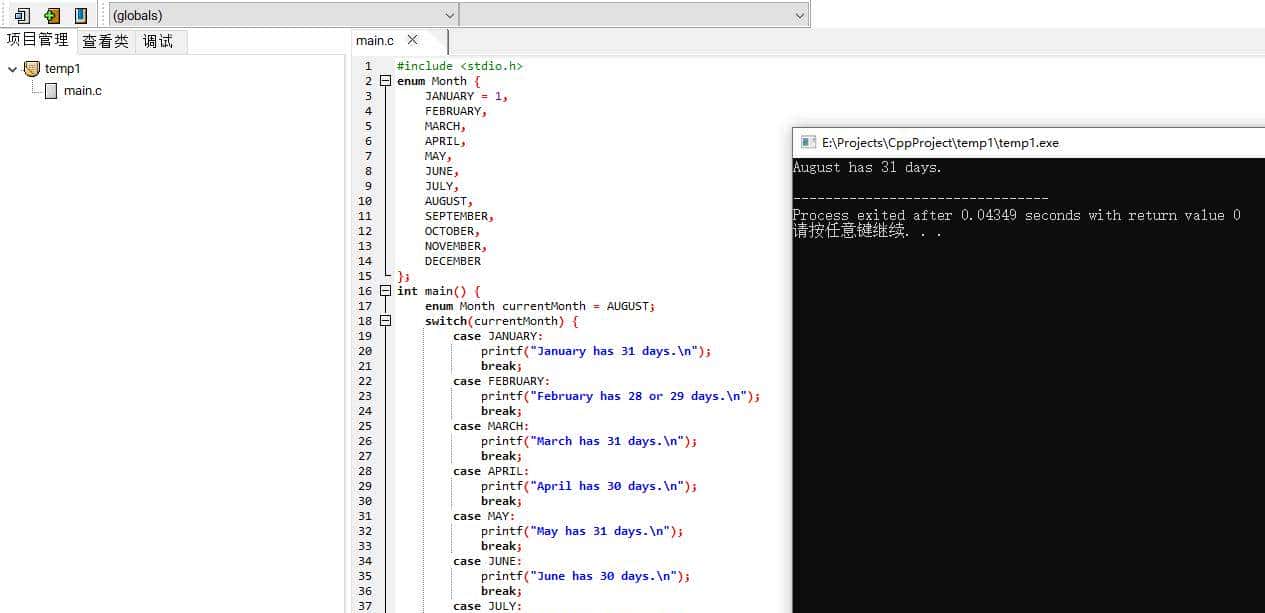Close the main.c editor tab

(412, 41)
